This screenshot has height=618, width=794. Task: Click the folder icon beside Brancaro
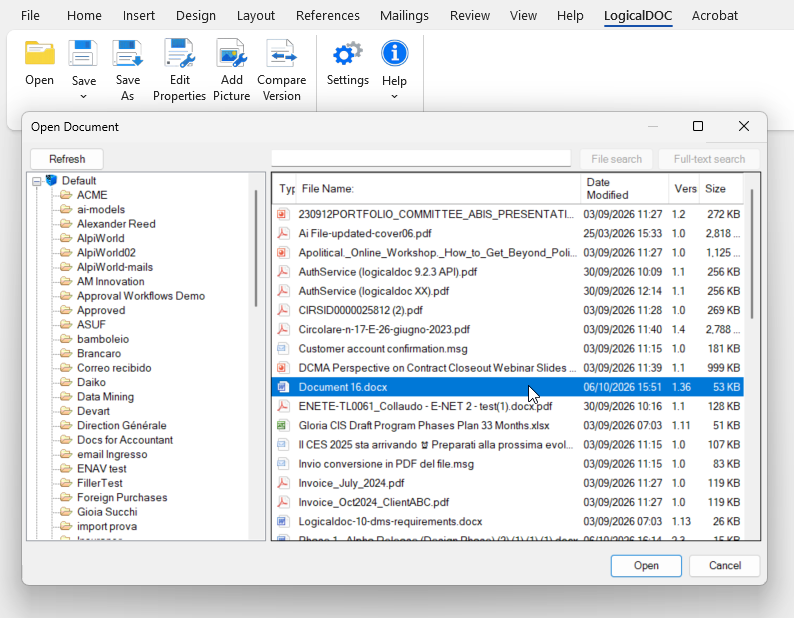tap(66, 353)
